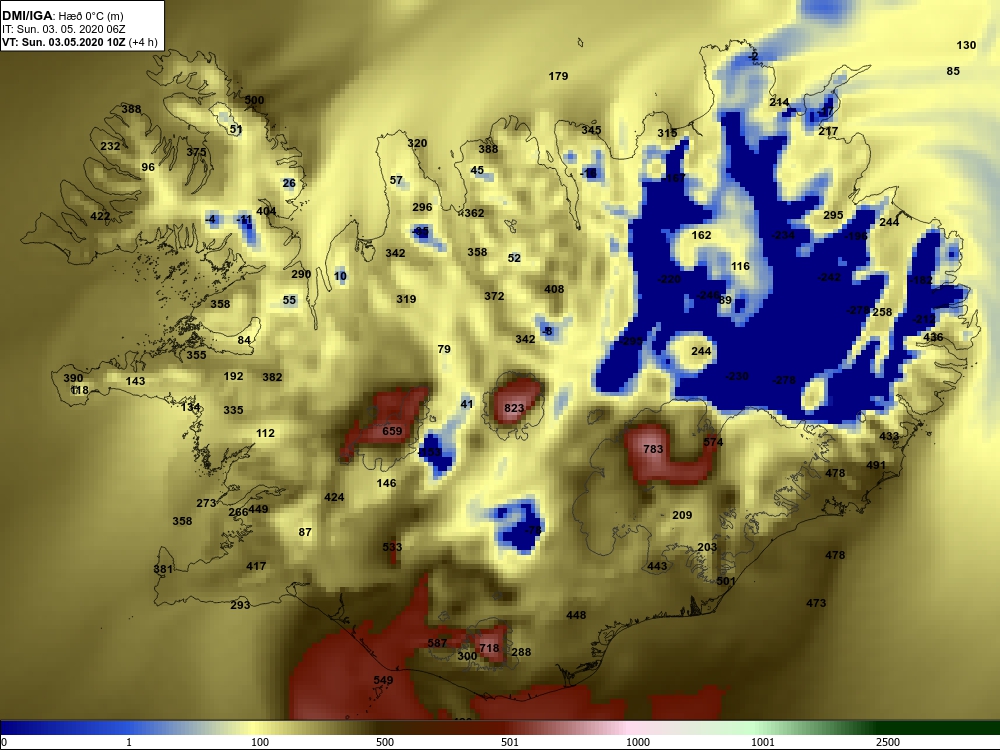Click the value 273 on the map
This screenshot has width=1000, height=750.
click(x=206, y=503)
